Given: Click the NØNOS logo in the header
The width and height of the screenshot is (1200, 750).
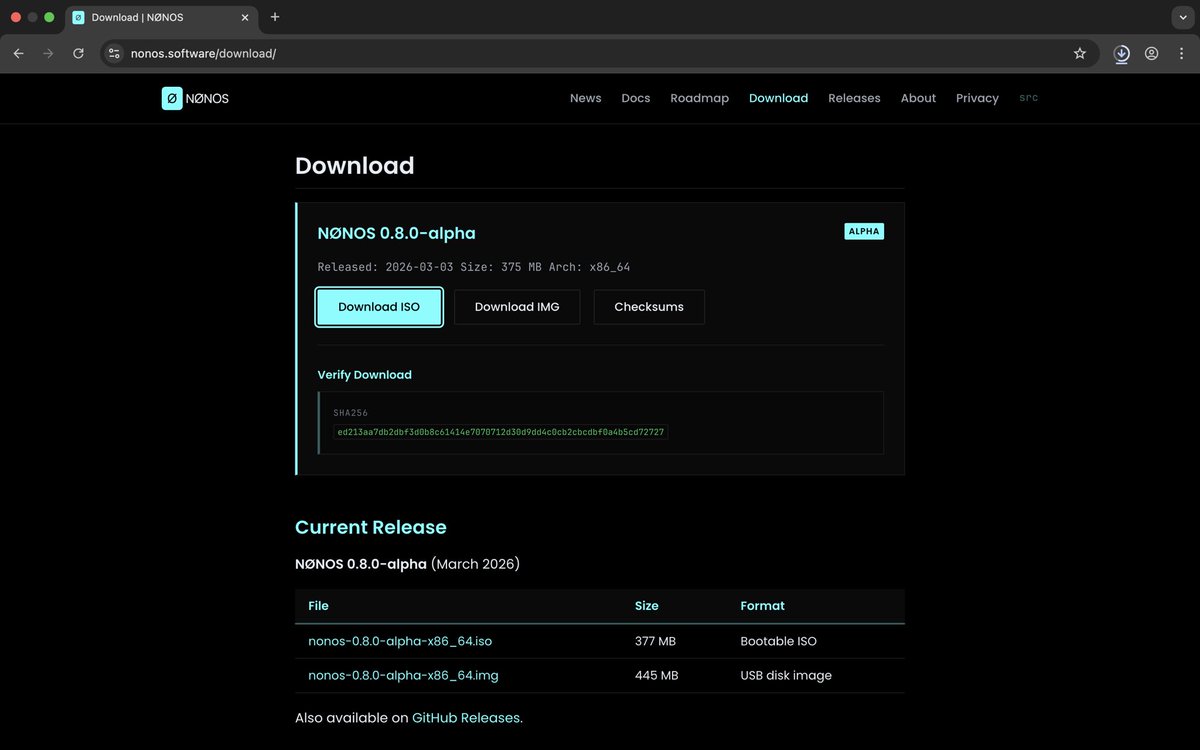Looking at the screenshot, I should 195,98.
